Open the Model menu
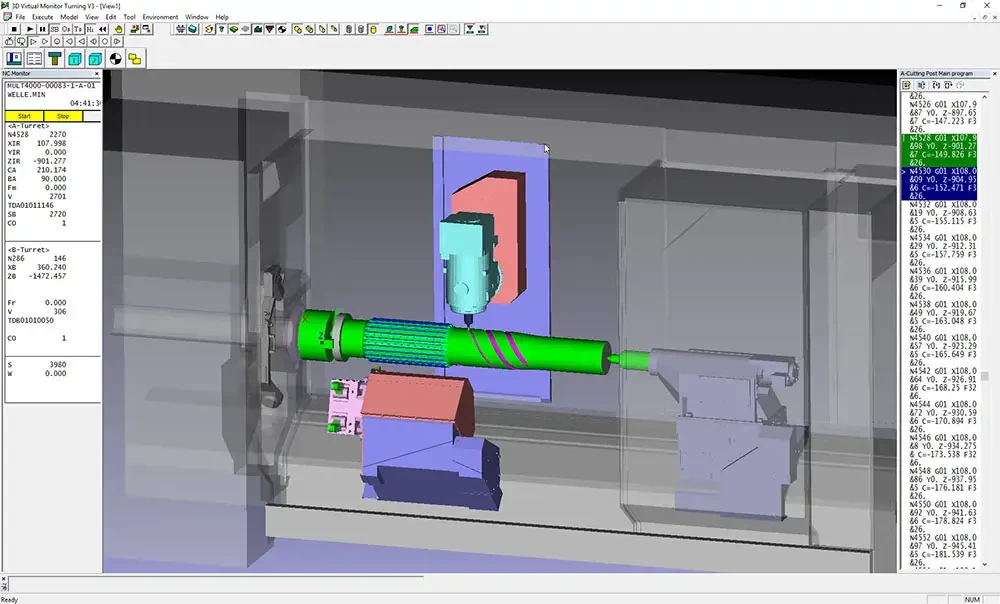The width and height of the screenshot is (1000, 604). (69, 17)
